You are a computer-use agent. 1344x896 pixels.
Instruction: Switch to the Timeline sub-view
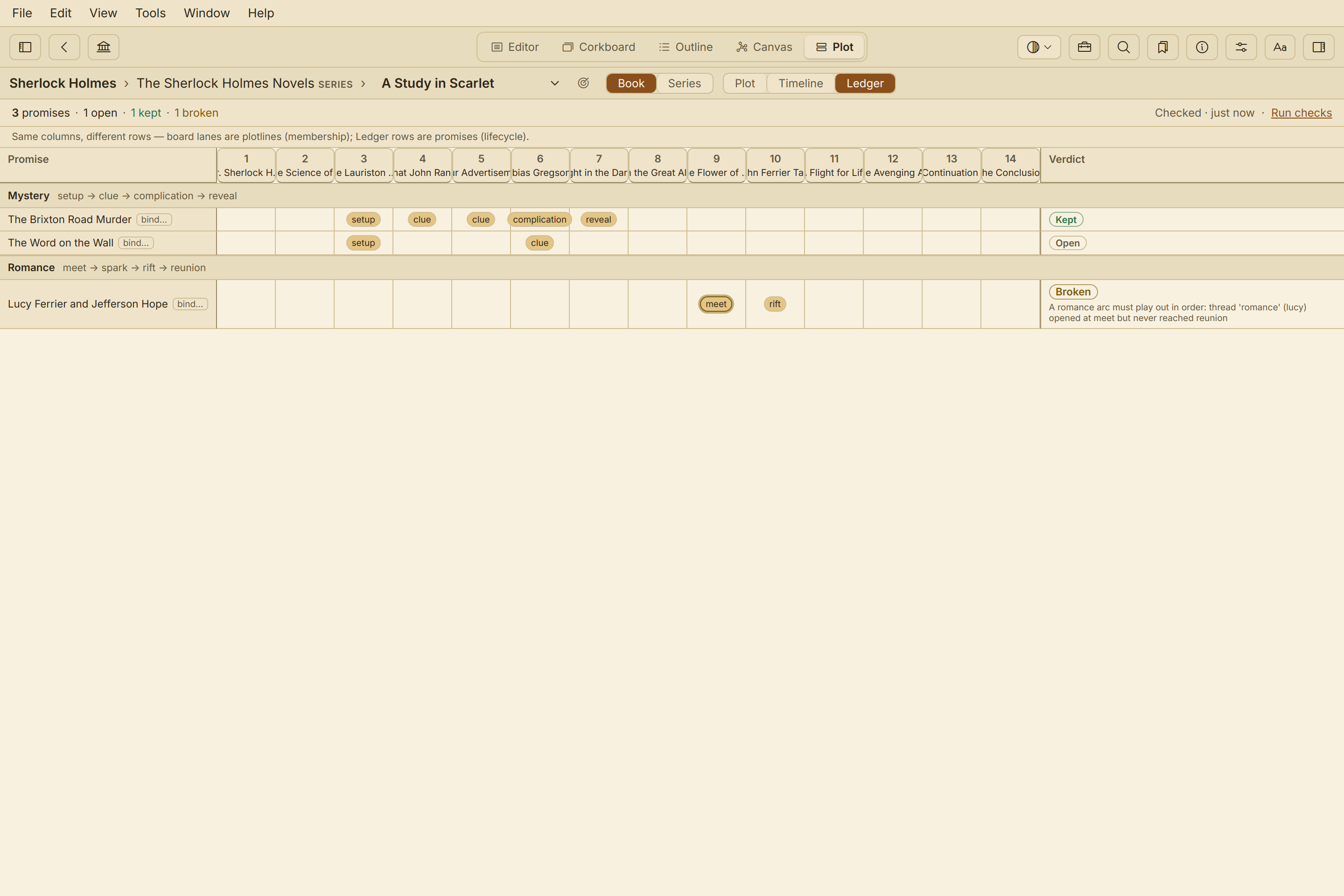801,84
